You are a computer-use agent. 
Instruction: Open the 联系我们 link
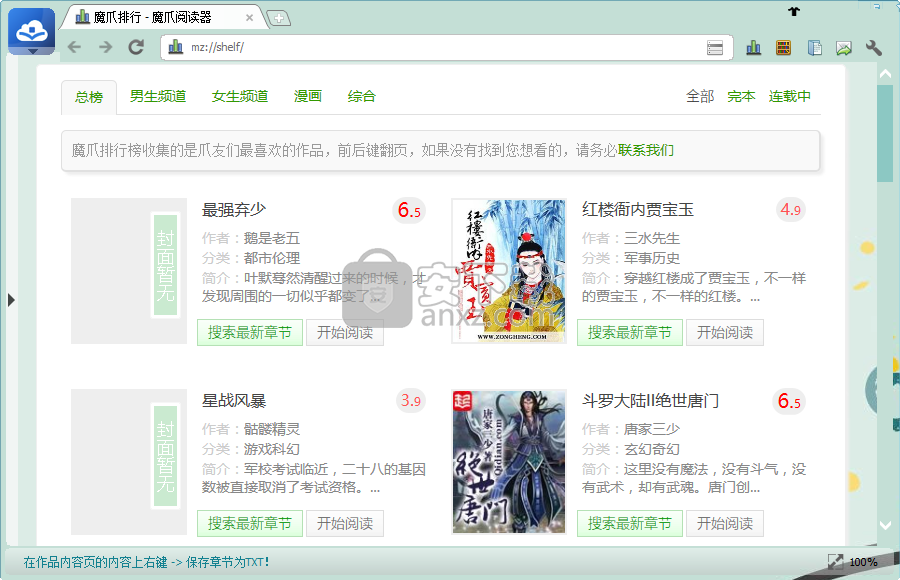point(646,150)
